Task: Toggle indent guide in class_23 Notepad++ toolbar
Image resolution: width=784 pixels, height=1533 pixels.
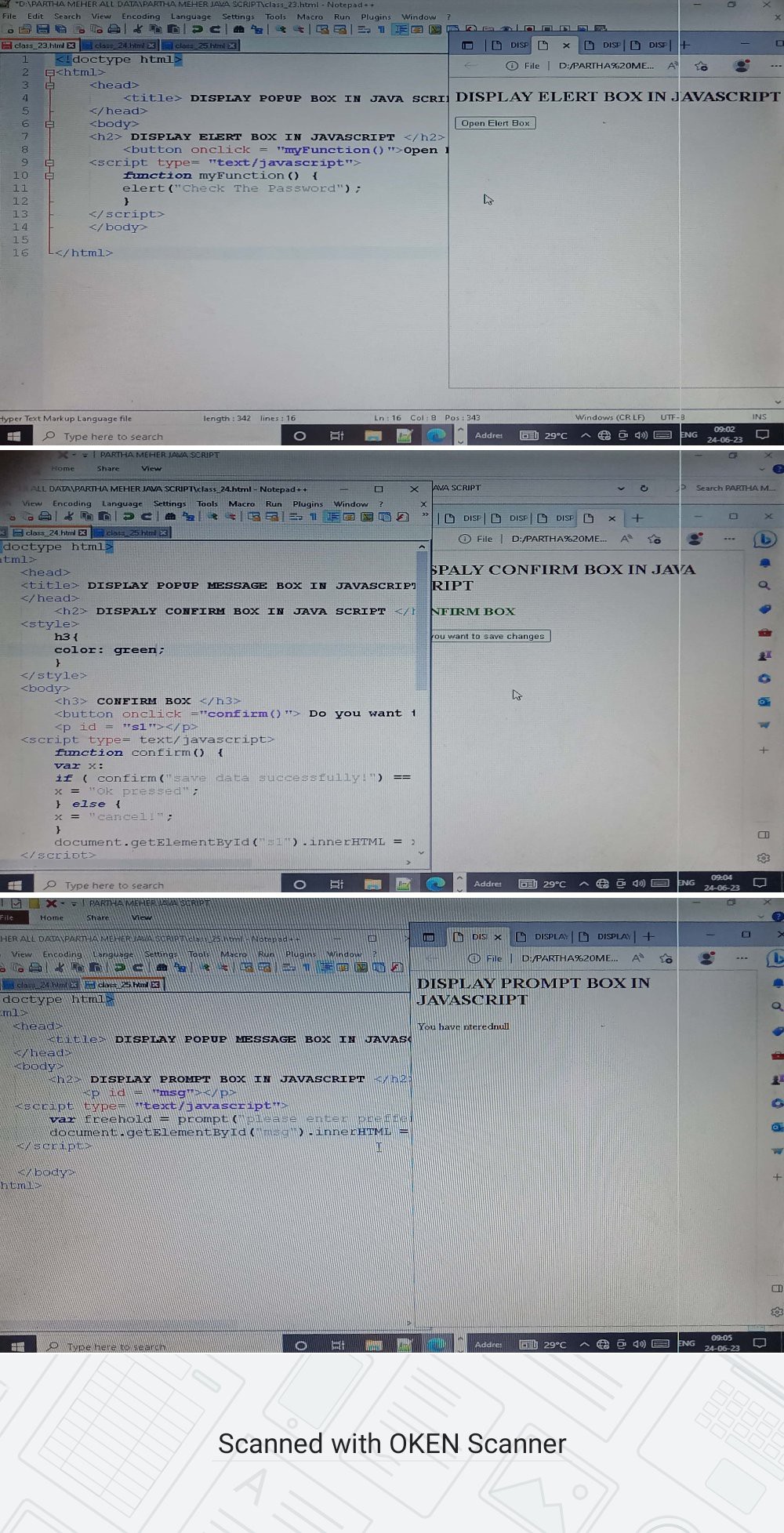Action: click(x=400, y=30)
